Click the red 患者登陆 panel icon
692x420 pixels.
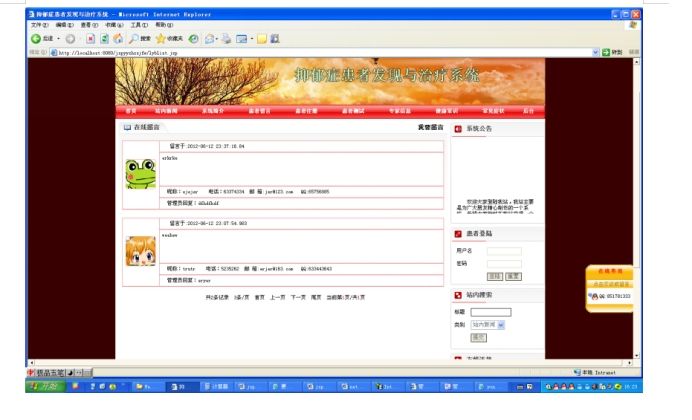[x=458, y=234]
